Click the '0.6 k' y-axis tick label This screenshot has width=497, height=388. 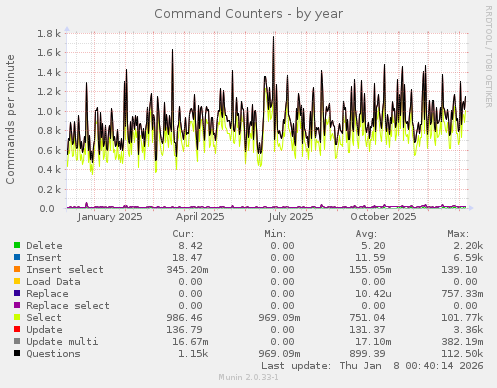pyautogui.click(x=49, y=150)
